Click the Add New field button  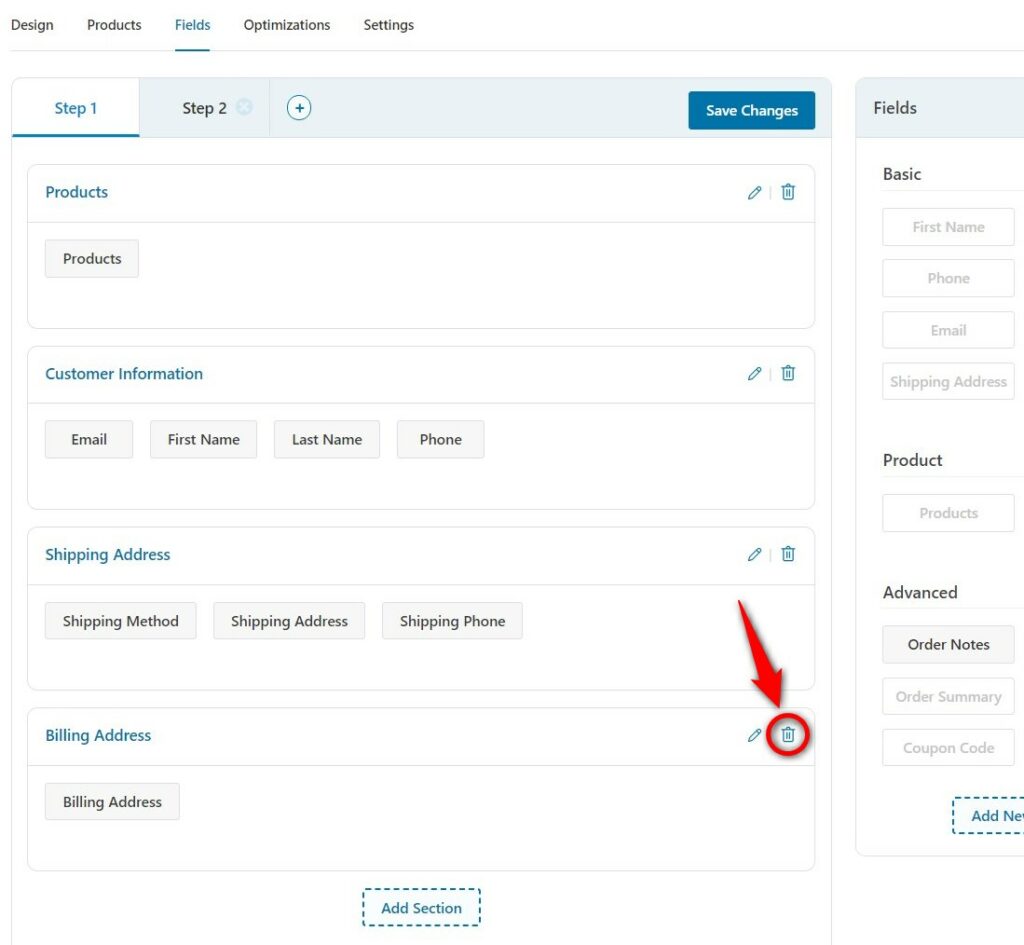pos(988,815)
